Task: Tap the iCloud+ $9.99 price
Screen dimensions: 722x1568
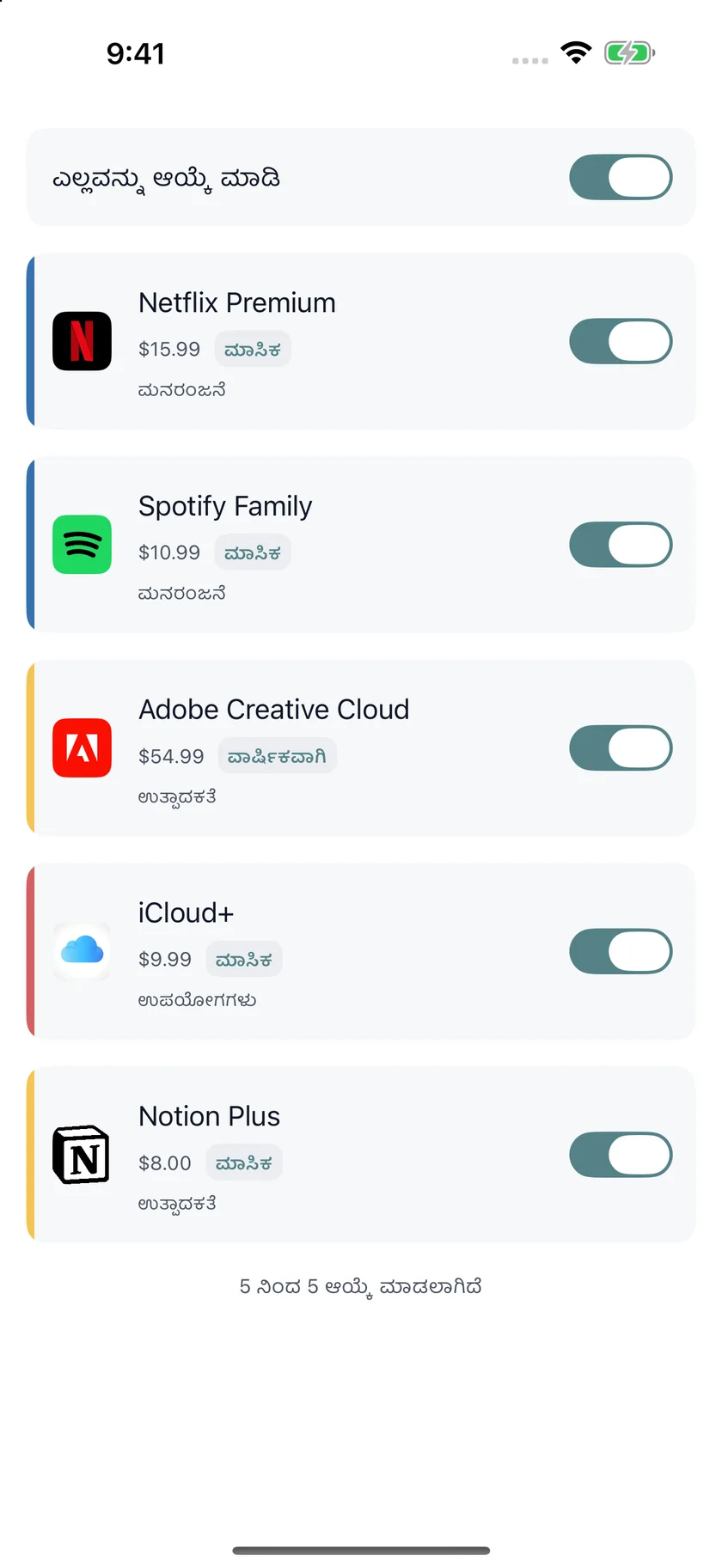Action: [165, 959]
